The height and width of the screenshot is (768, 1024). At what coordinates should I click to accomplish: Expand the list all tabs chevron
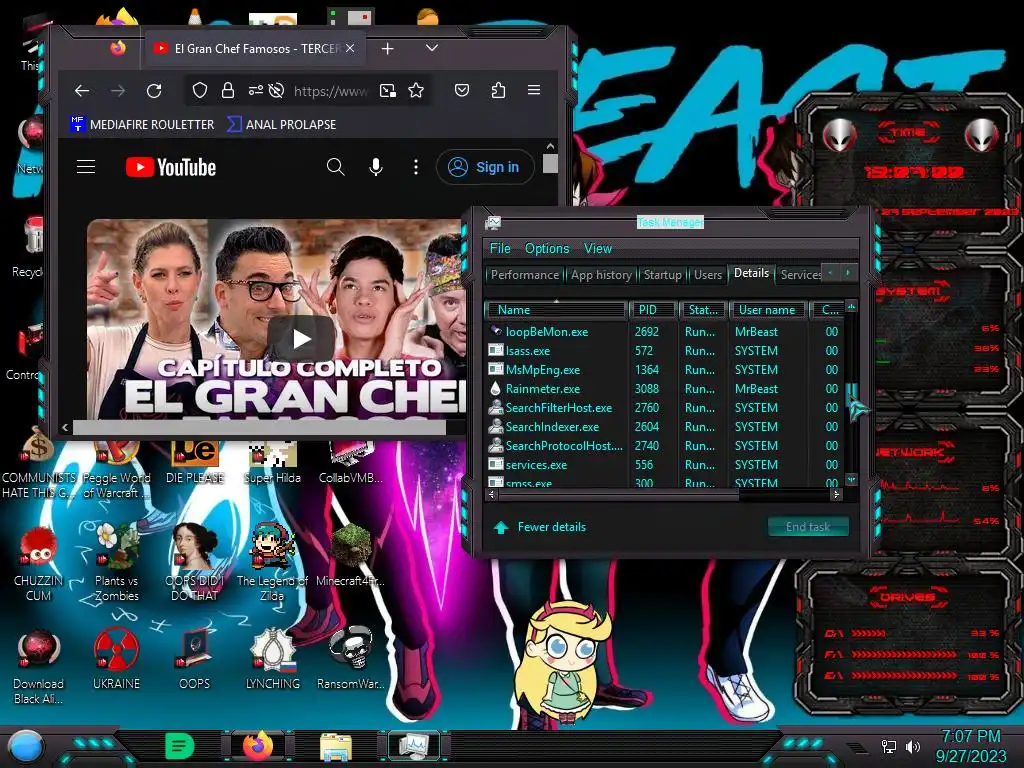point(432,48)
